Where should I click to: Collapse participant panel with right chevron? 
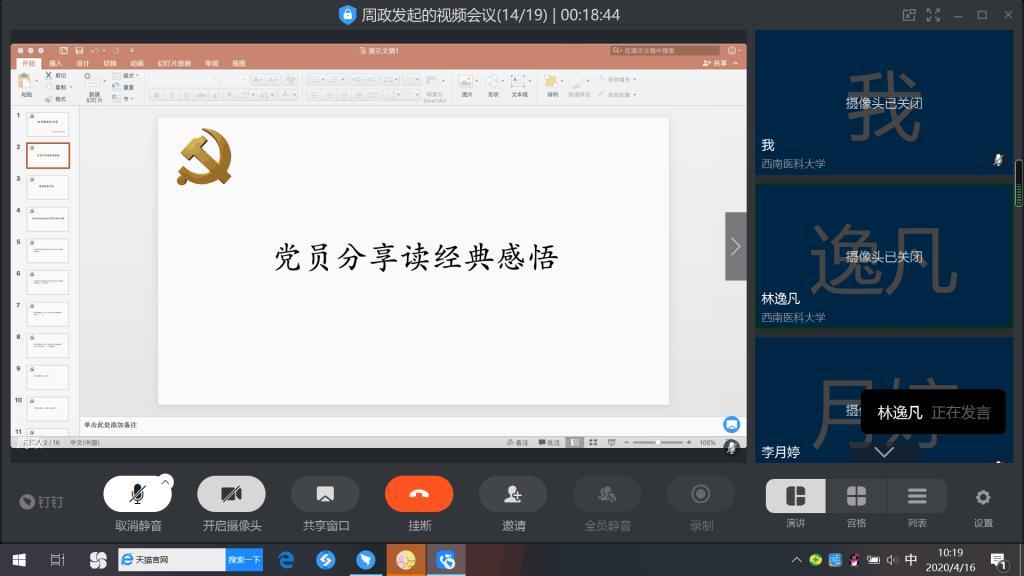pos(736,246)
